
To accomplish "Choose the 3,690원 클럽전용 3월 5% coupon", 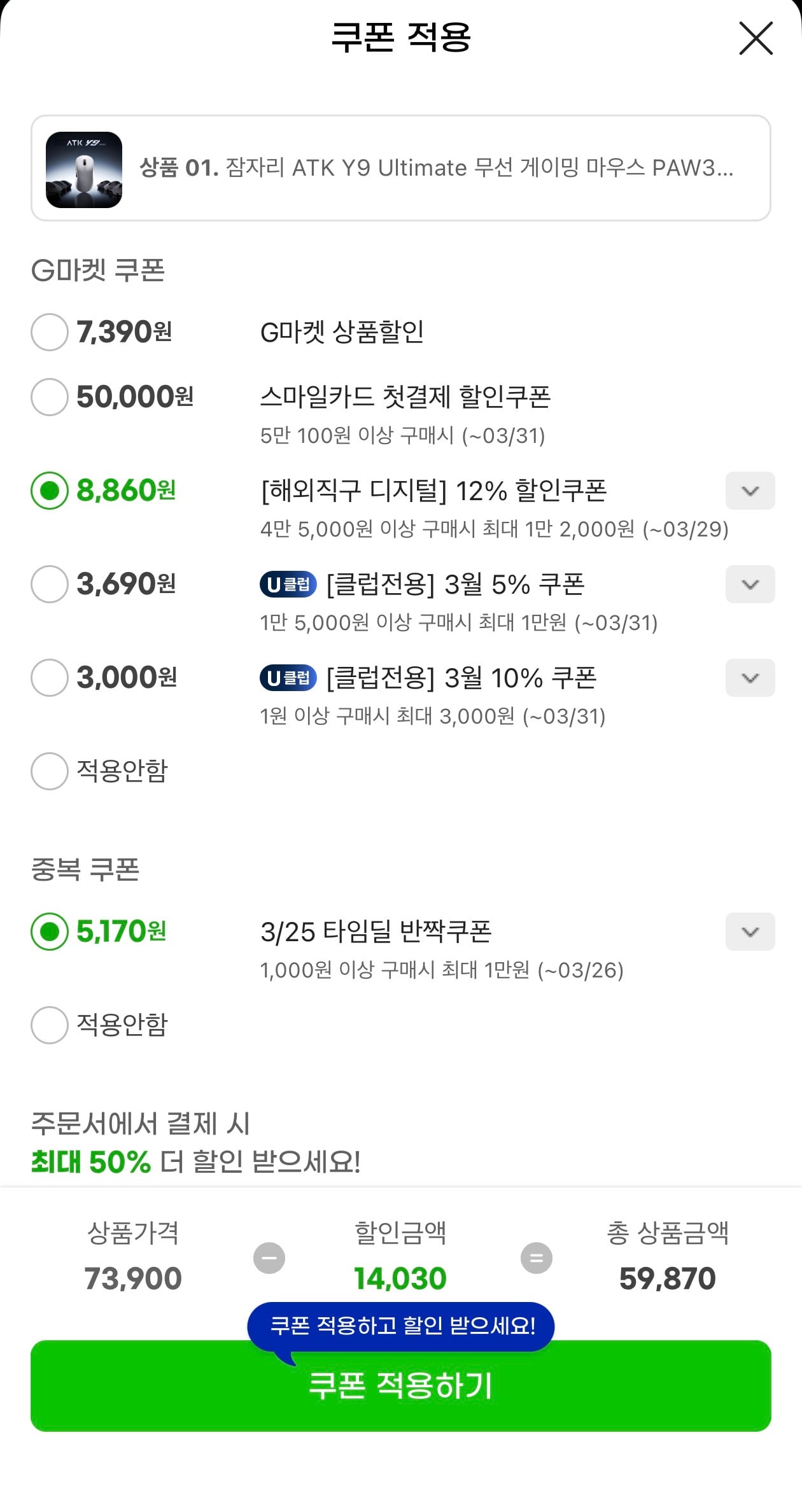I will coord(50,584).
